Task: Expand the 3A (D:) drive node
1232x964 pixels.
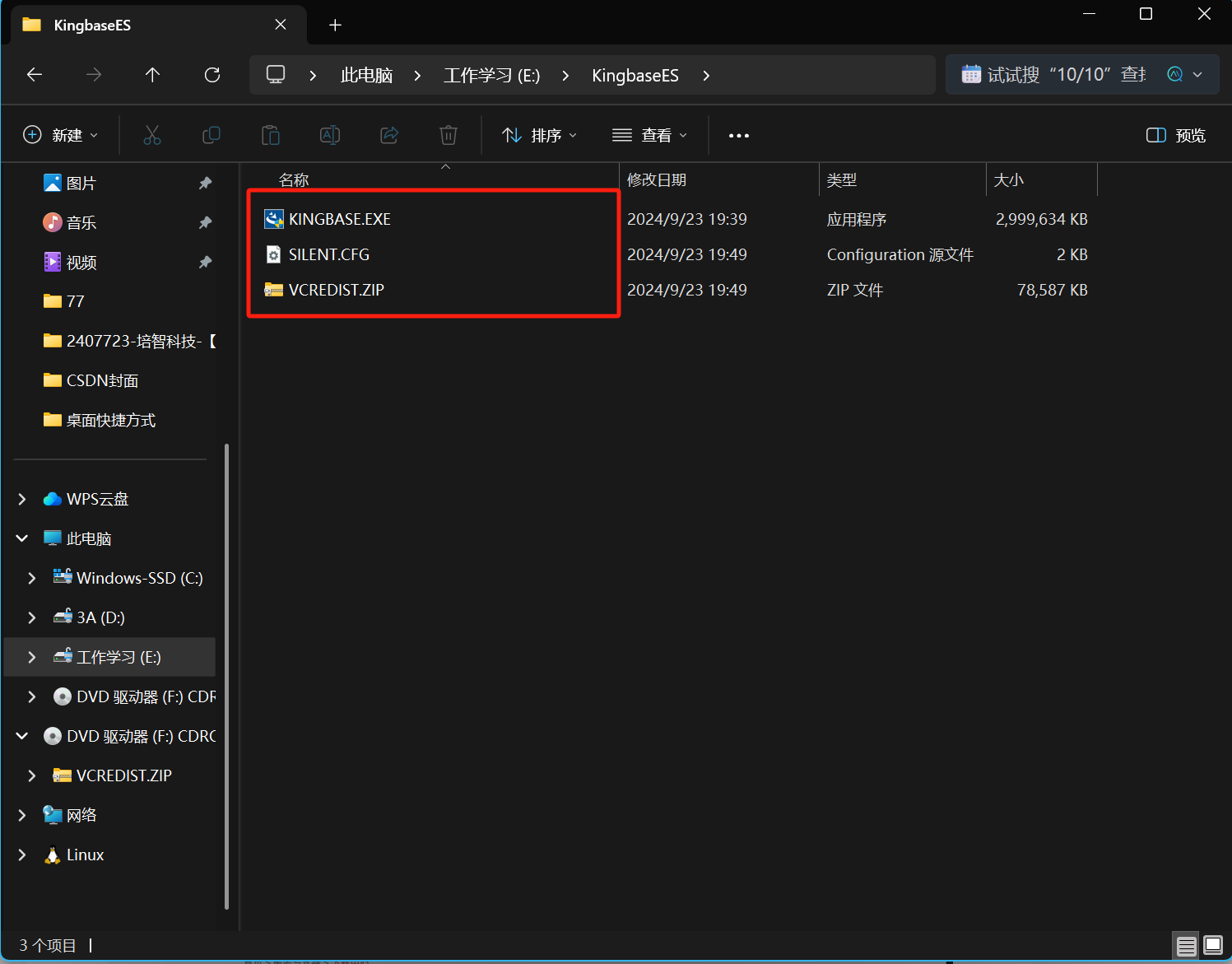Action: 32,617
